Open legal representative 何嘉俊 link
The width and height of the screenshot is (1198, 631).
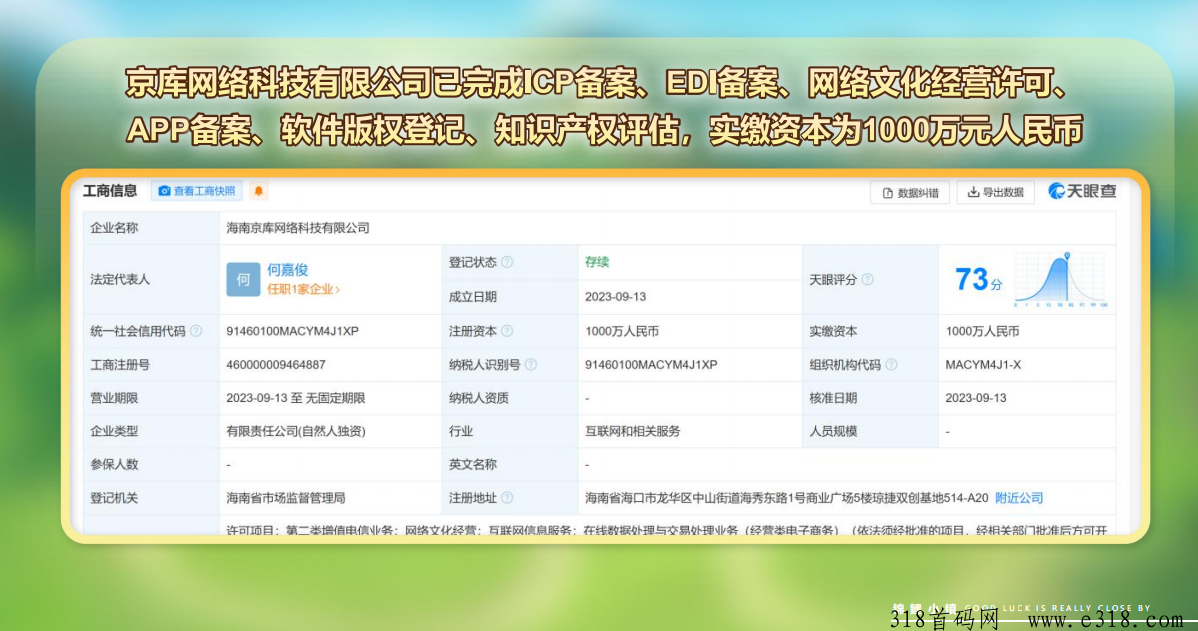288,270
